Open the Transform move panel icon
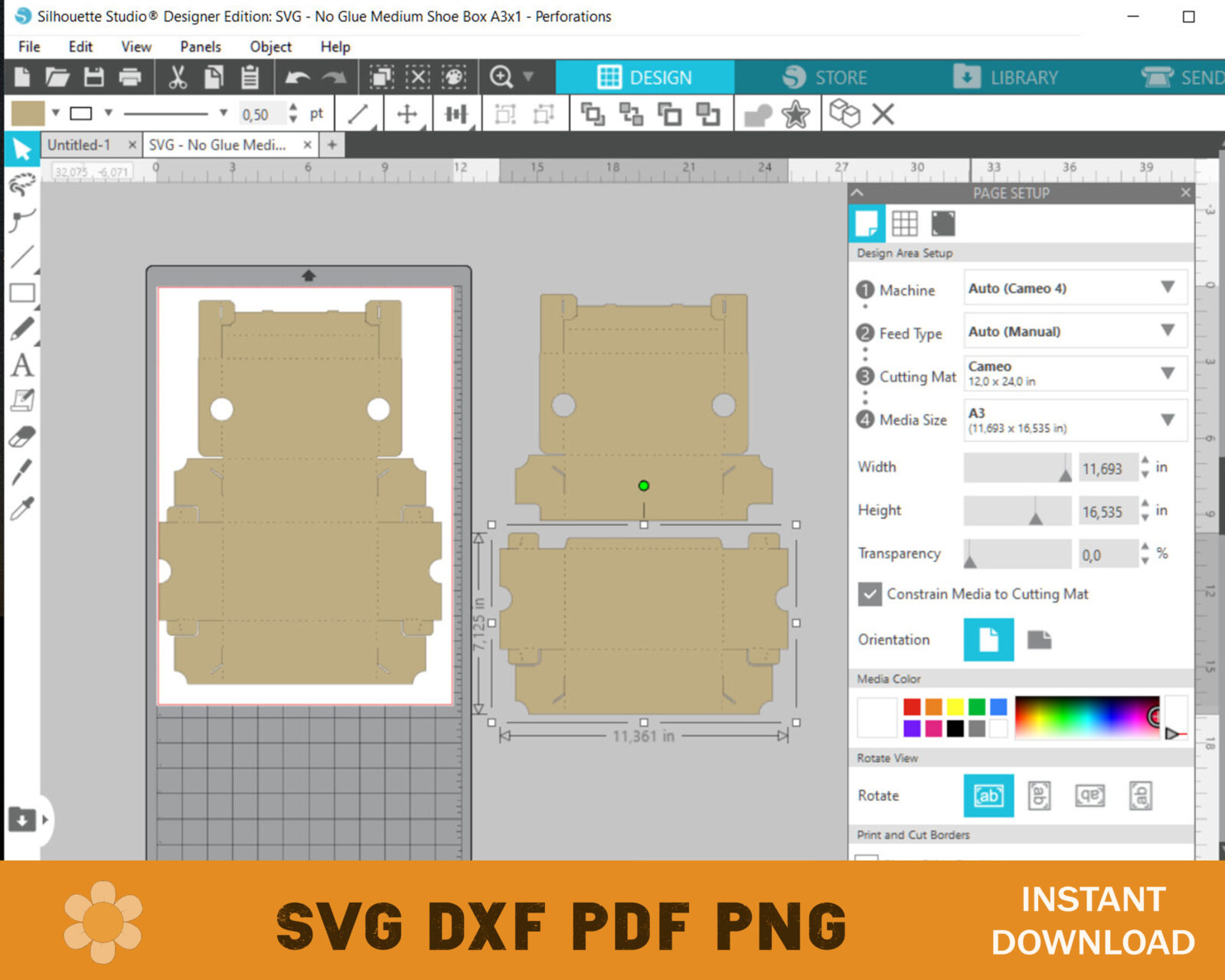Image resolution: width=1225 pixels, height=980 pixels. pos(407,115)
